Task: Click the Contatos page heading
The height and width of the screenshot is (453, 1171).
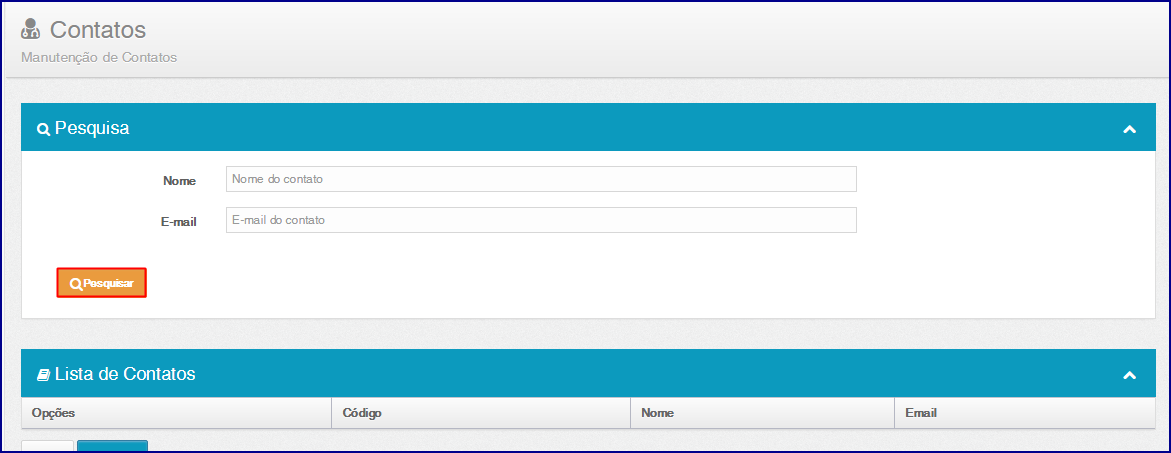Action: (98, 30)
